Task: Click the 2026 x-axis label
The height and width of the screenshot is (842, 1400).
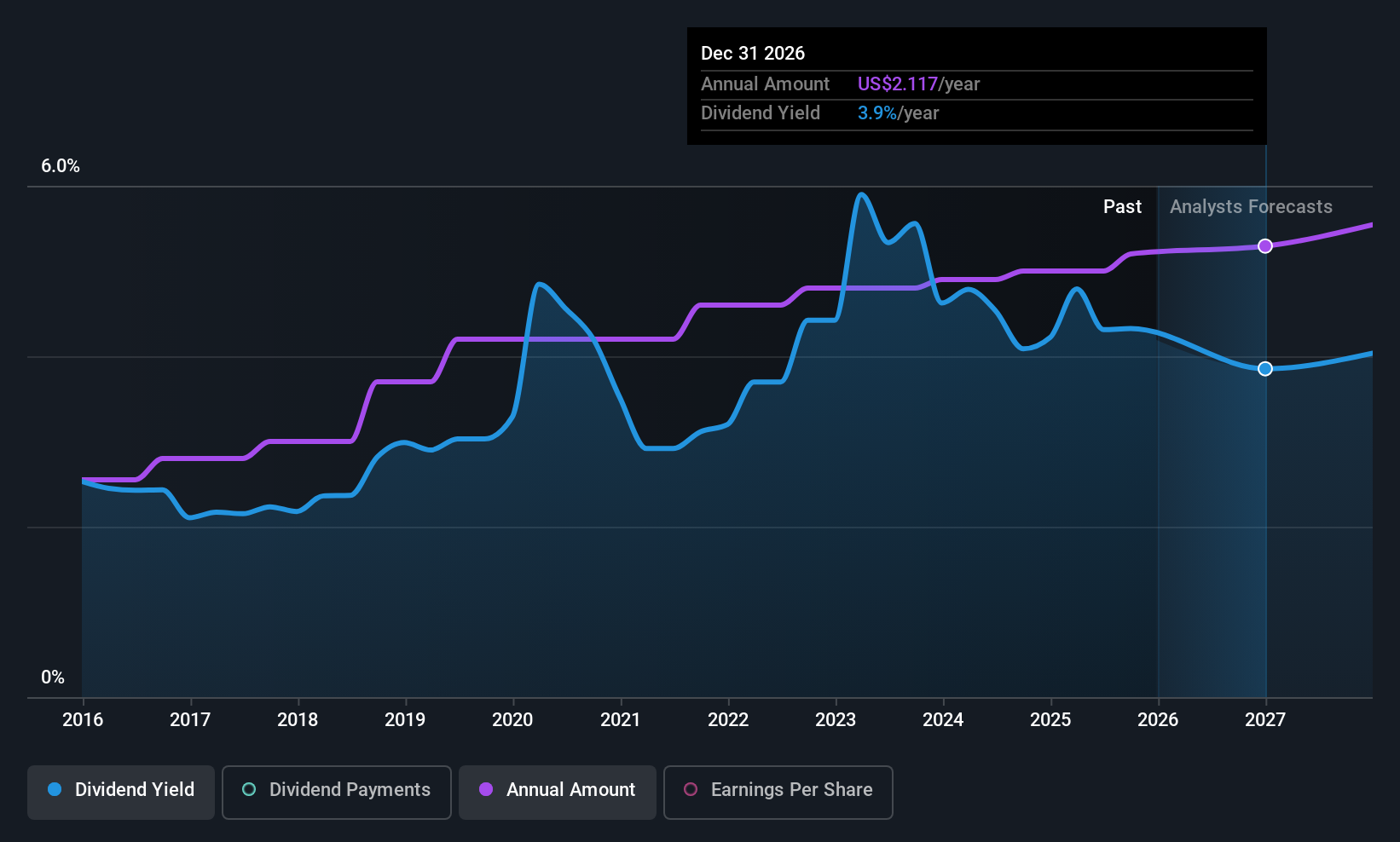Action: click(1158, 720)
